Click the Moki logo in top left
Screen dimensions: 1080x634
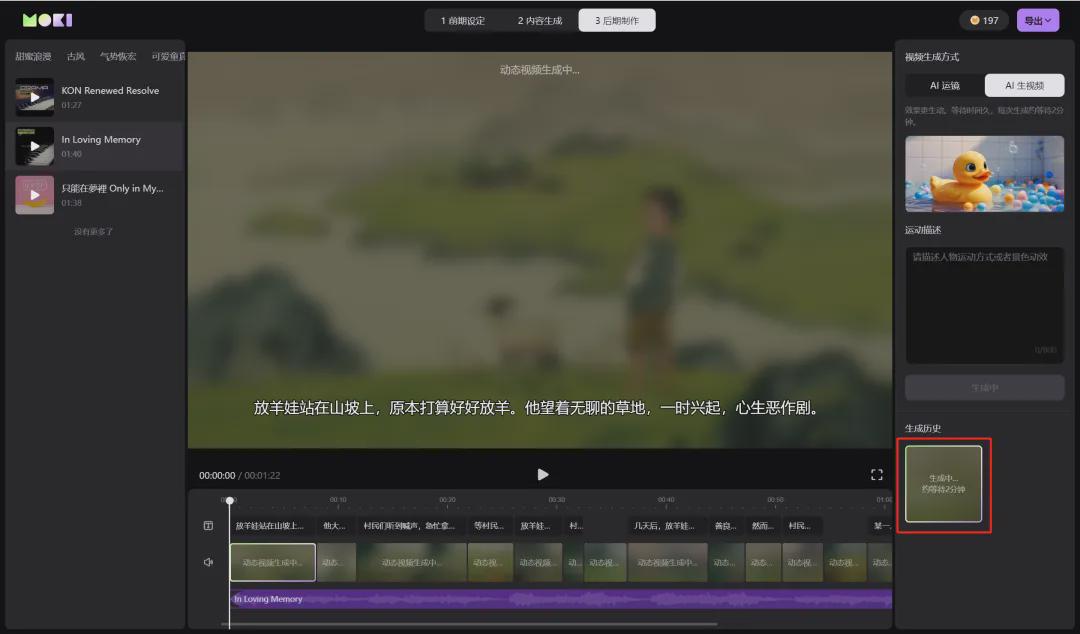point(48,19)
